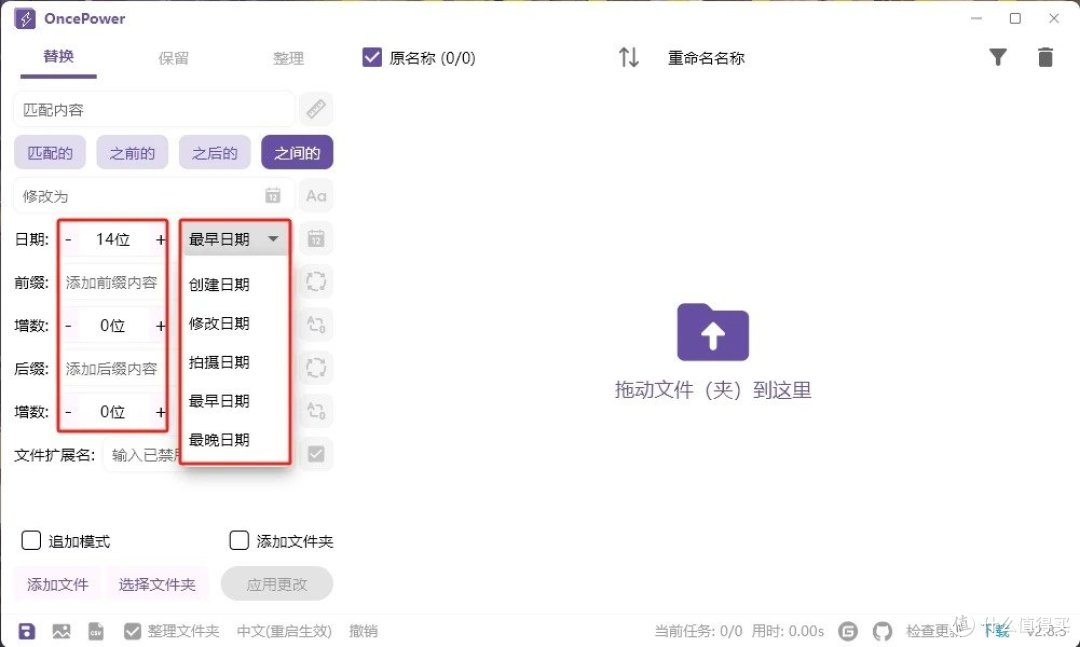Click the folder upload icon in drop area
1080x647 pixels.
pos(712,332)
